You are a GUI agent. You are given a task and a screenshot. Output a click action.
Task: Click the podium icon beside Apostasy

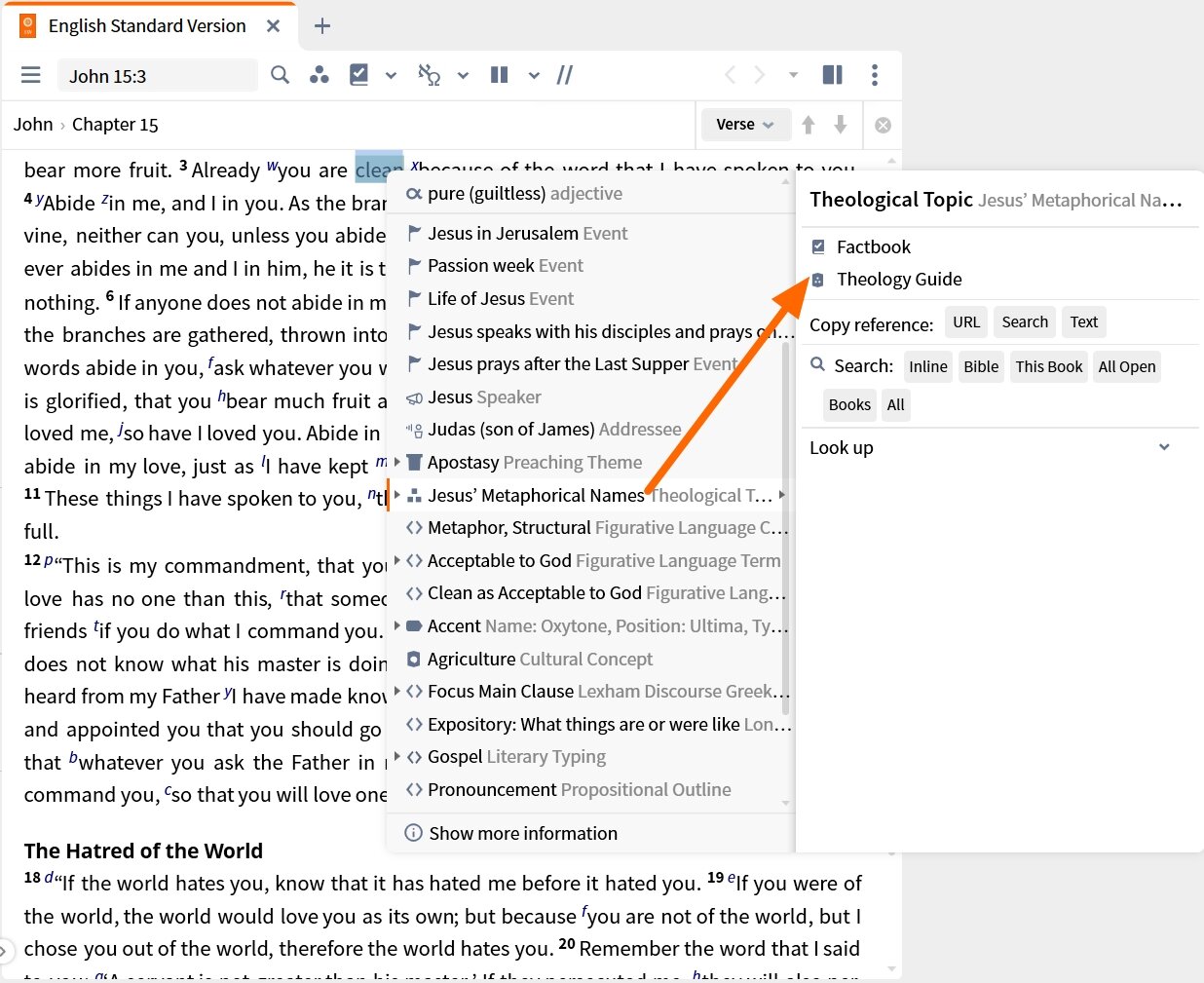415,463
